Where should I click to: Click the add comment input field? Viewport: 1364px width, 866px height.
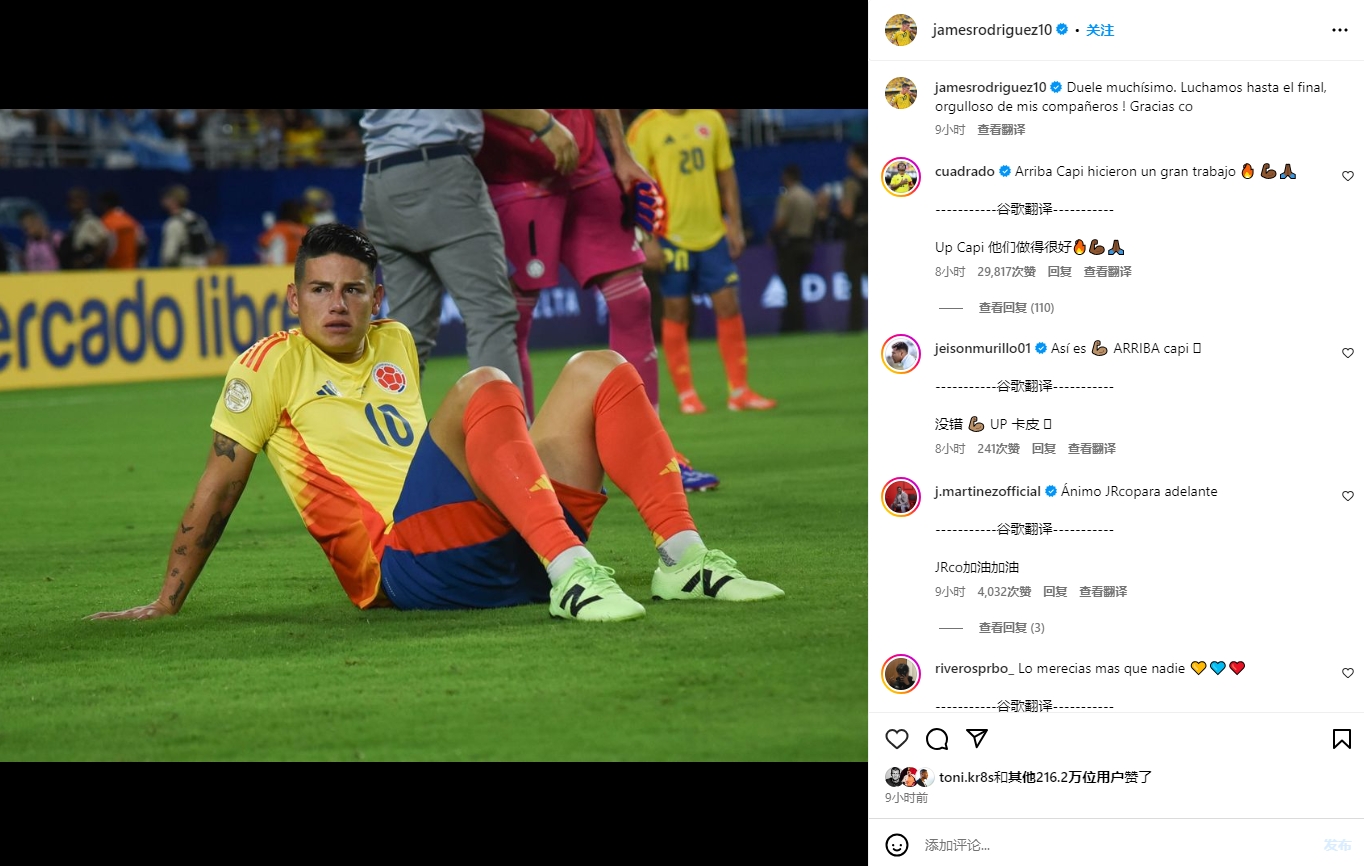1115,845
